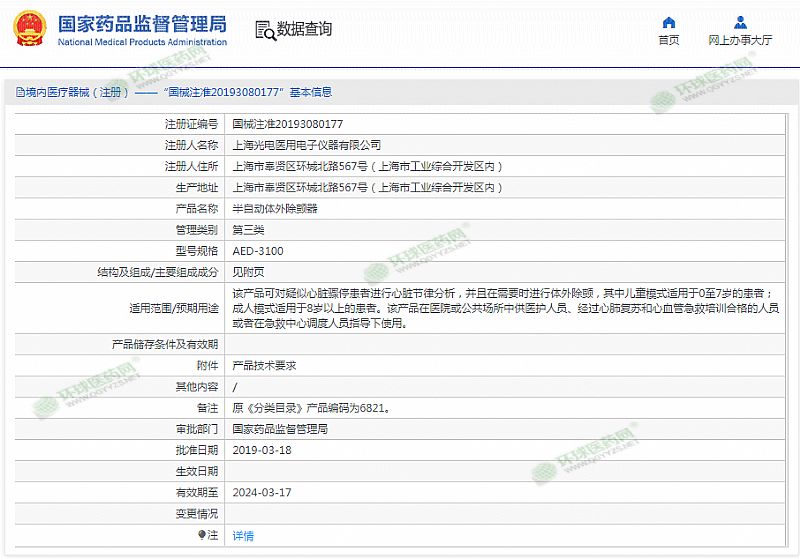Click the bulb icon beside 注
800x558 pixels.
click(201, 535)
